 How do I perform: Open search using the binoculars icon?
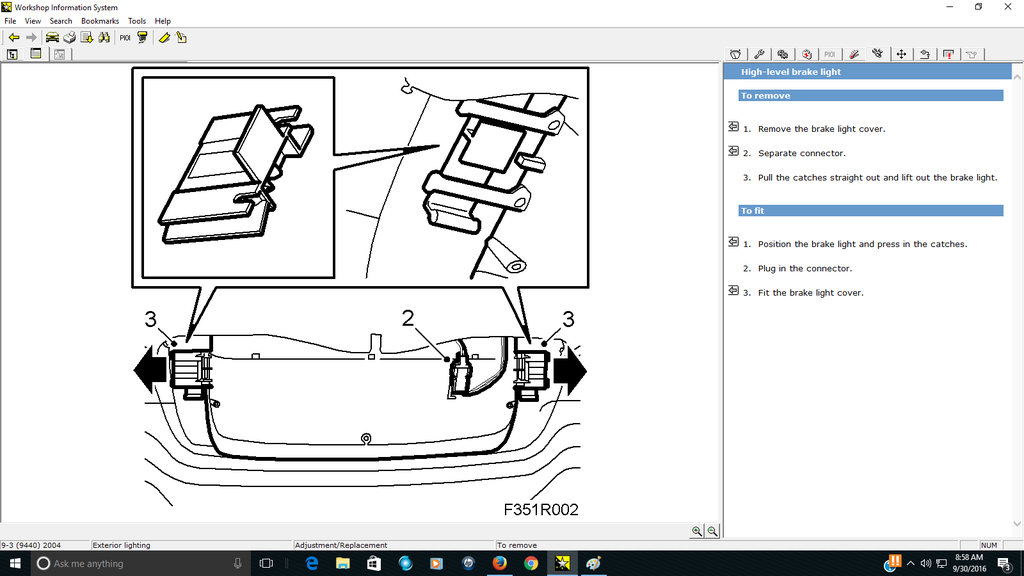click(x=104, y=37)
